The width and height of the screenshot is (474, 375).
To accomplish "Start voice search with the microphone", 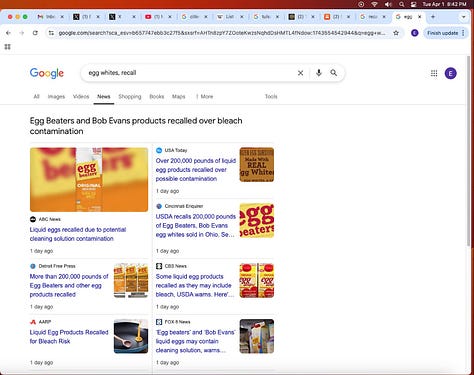I will pyautogui.click(x=319, y=73).
